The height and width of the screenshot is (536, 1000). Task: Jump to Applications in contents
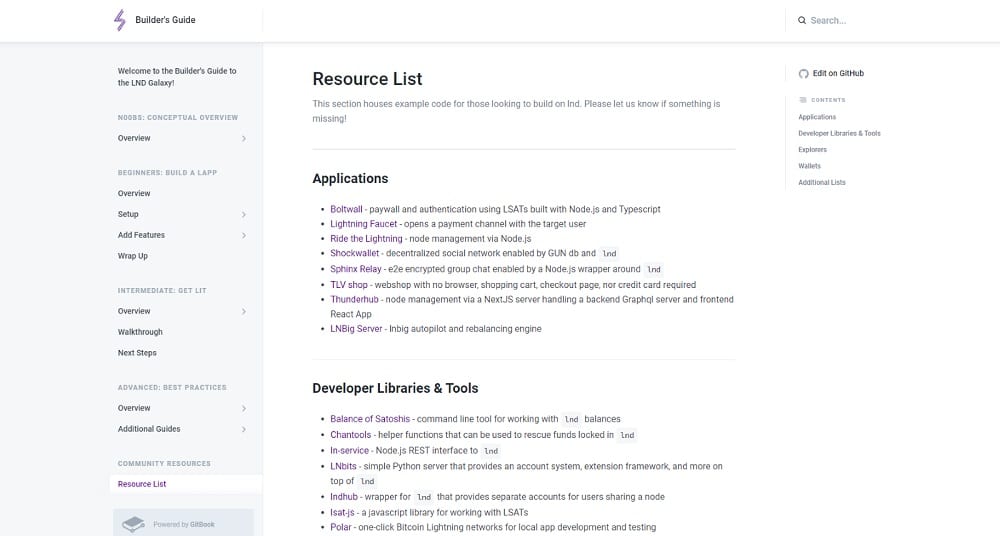click(x=817, y=117)
